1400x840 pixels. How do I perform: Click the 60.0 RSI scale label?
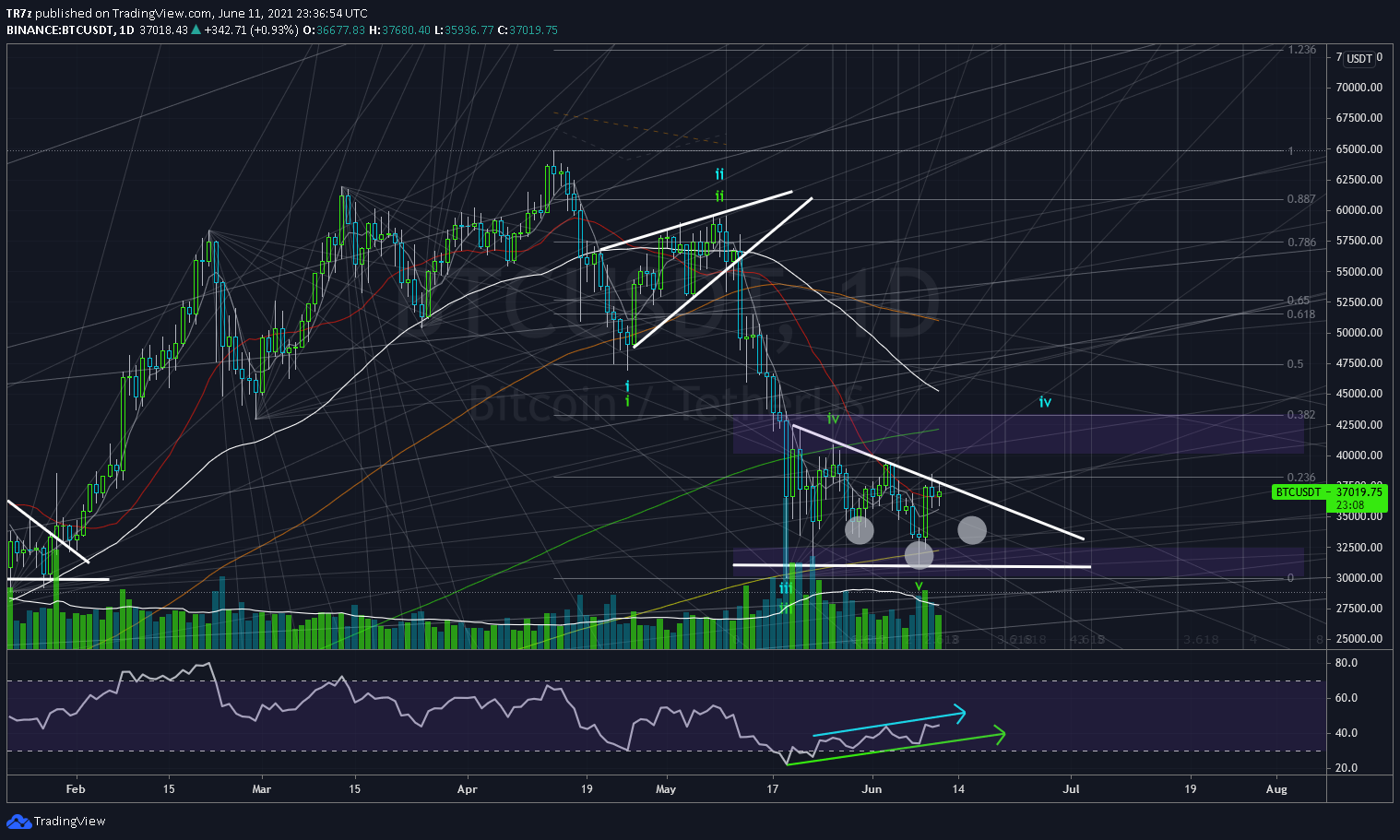[x=1346, y=698]
